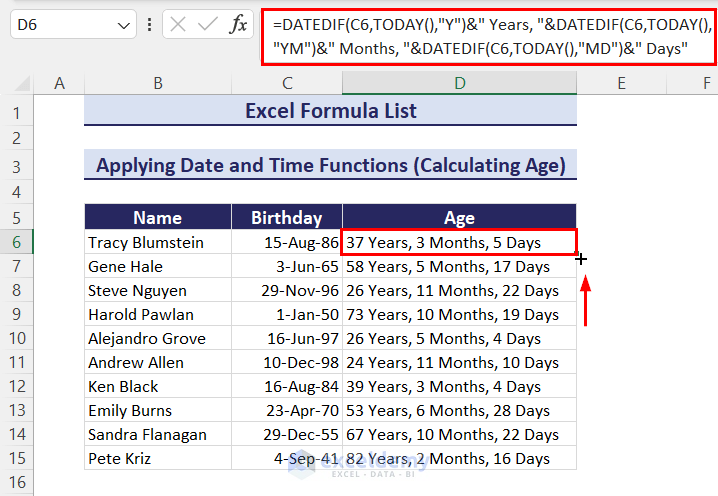The image size is (718, 496).
Task: Select Sandra Flanagan's age cell
Action: [459, 434]
